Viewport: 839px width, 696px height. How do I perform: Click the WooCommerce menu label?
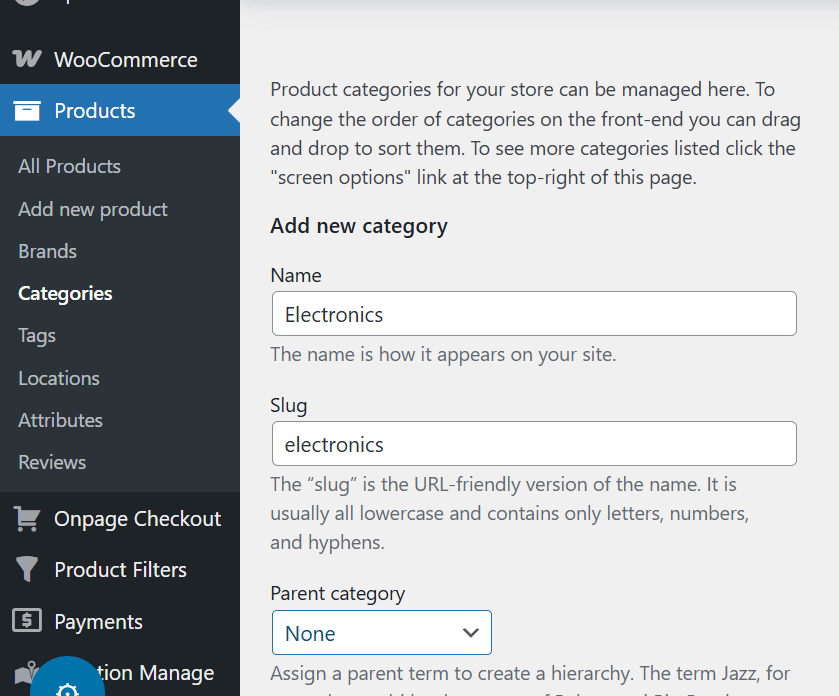coord(125,59)
